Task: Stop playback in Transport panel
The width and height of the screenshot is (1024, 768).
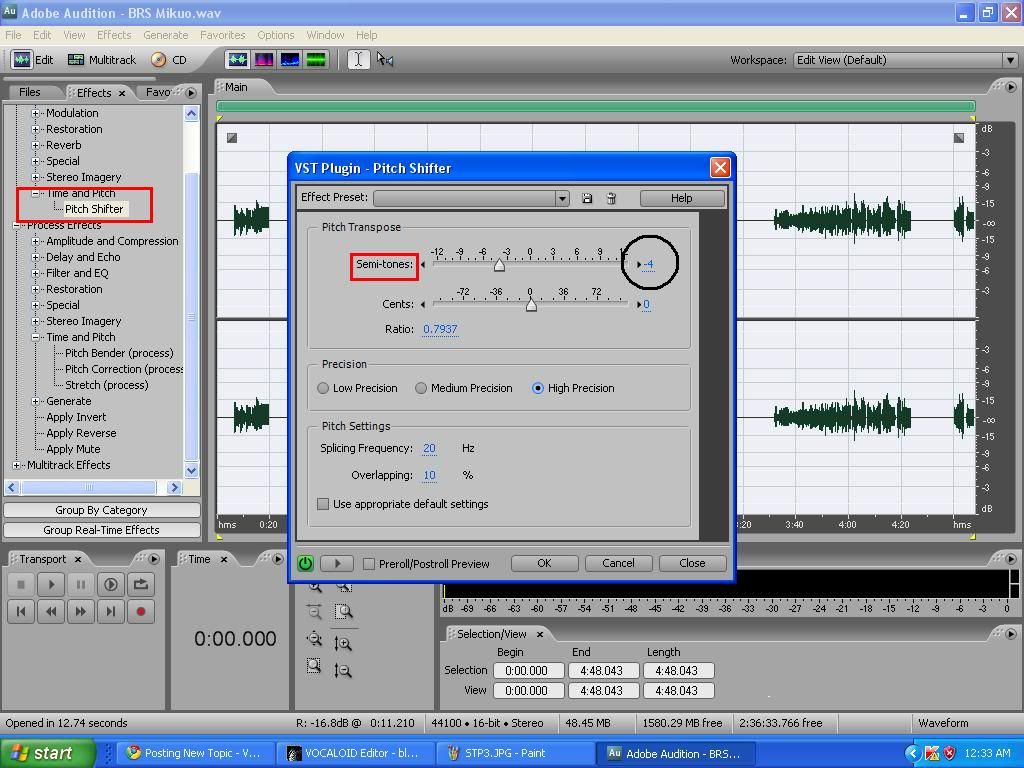Action: 21,584
